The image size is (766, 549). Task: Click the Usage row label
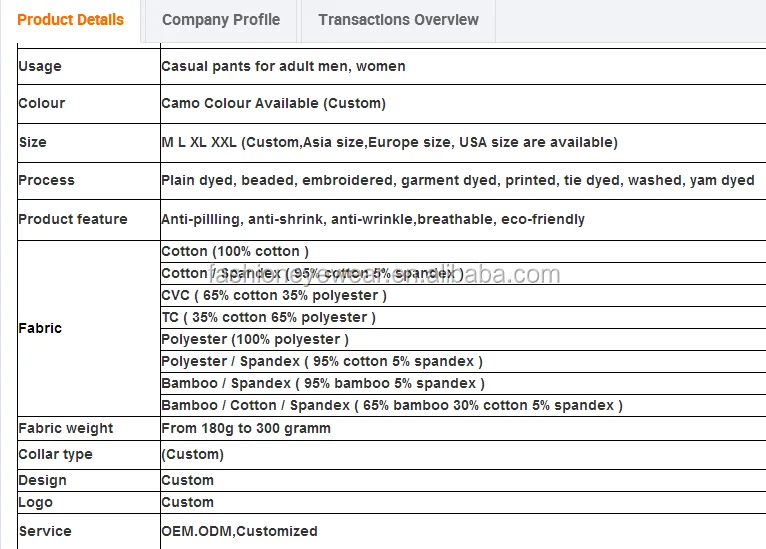(x=40, y=67)
